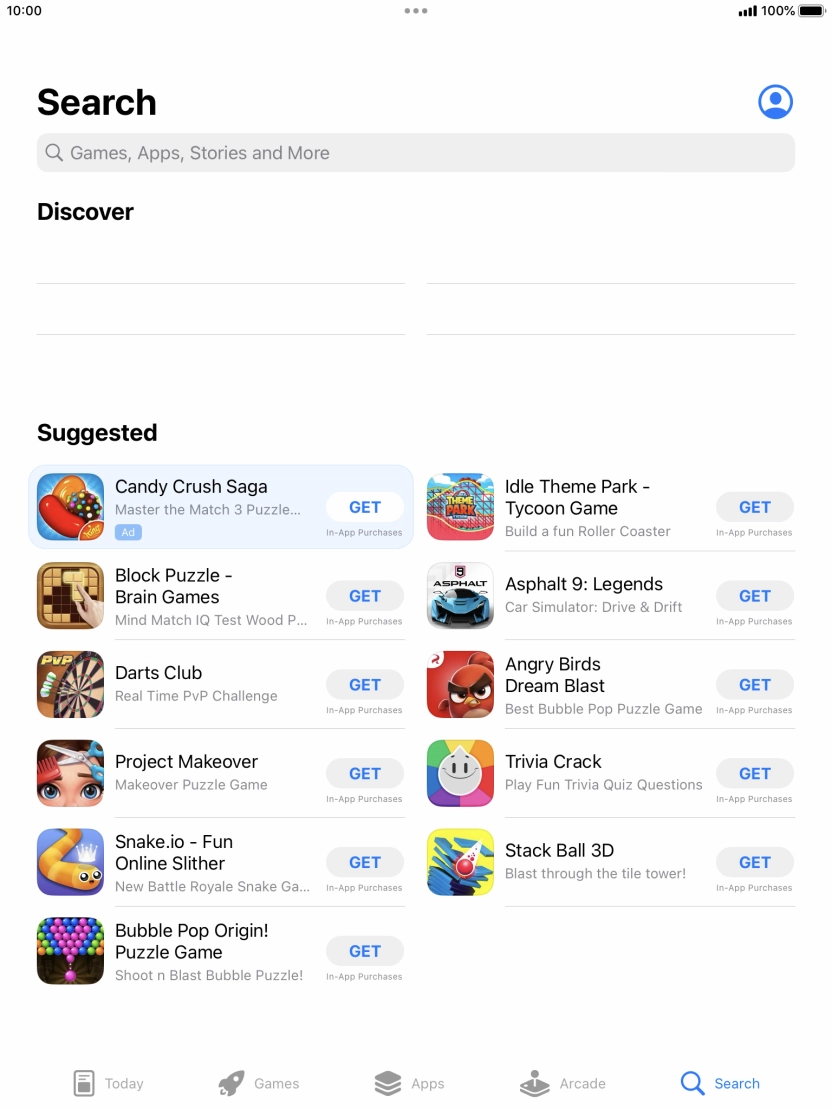Open the Asphalt 9: Legends app icon
This screenshot has height=1109, width=832.
pyautogui.click(x=460, y=596)
